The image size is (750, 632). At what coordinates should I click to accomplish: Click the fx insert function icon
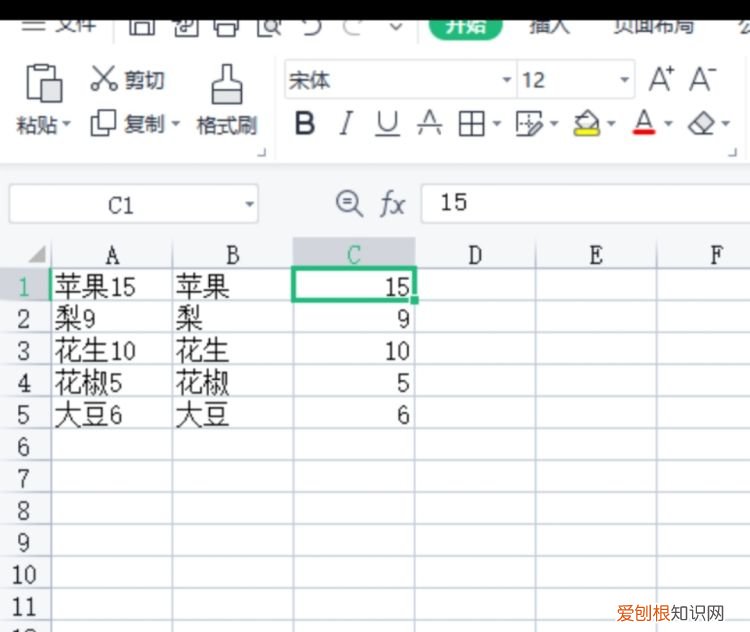[393, 204]
